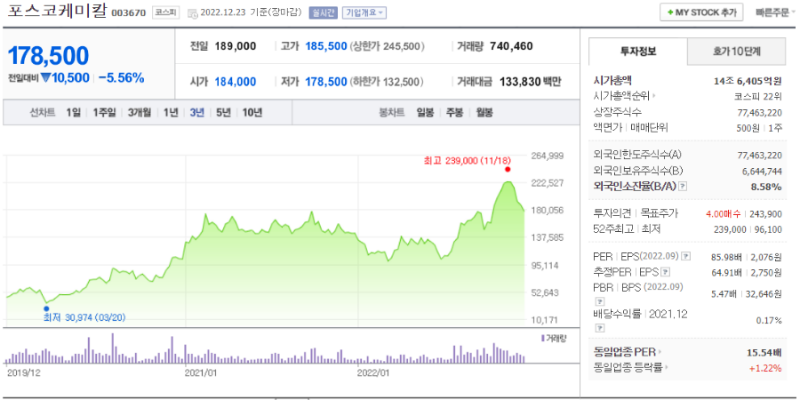
Task: Select the 1주일 line chart period
Action: [x=105, y=113]
